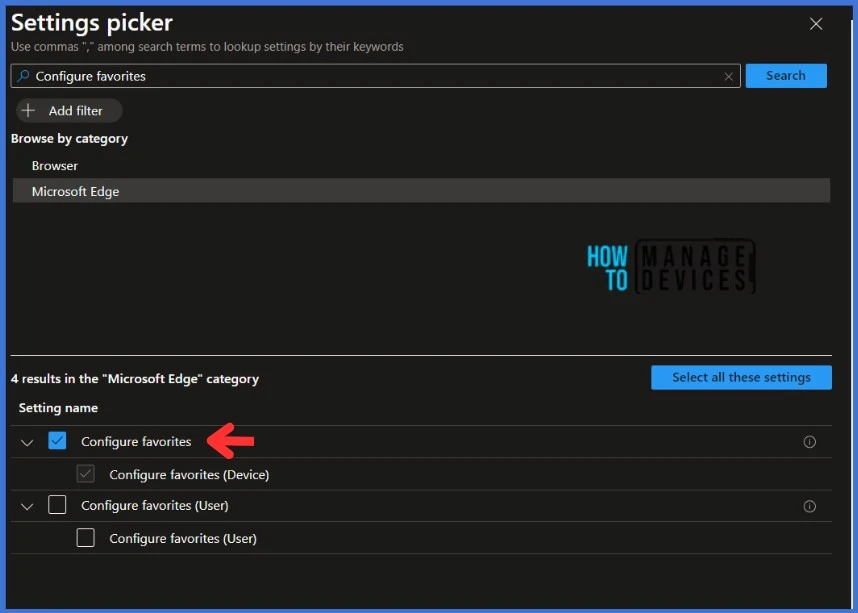Click the indented Configure favorites (User) child label

(x=183, y=539)
